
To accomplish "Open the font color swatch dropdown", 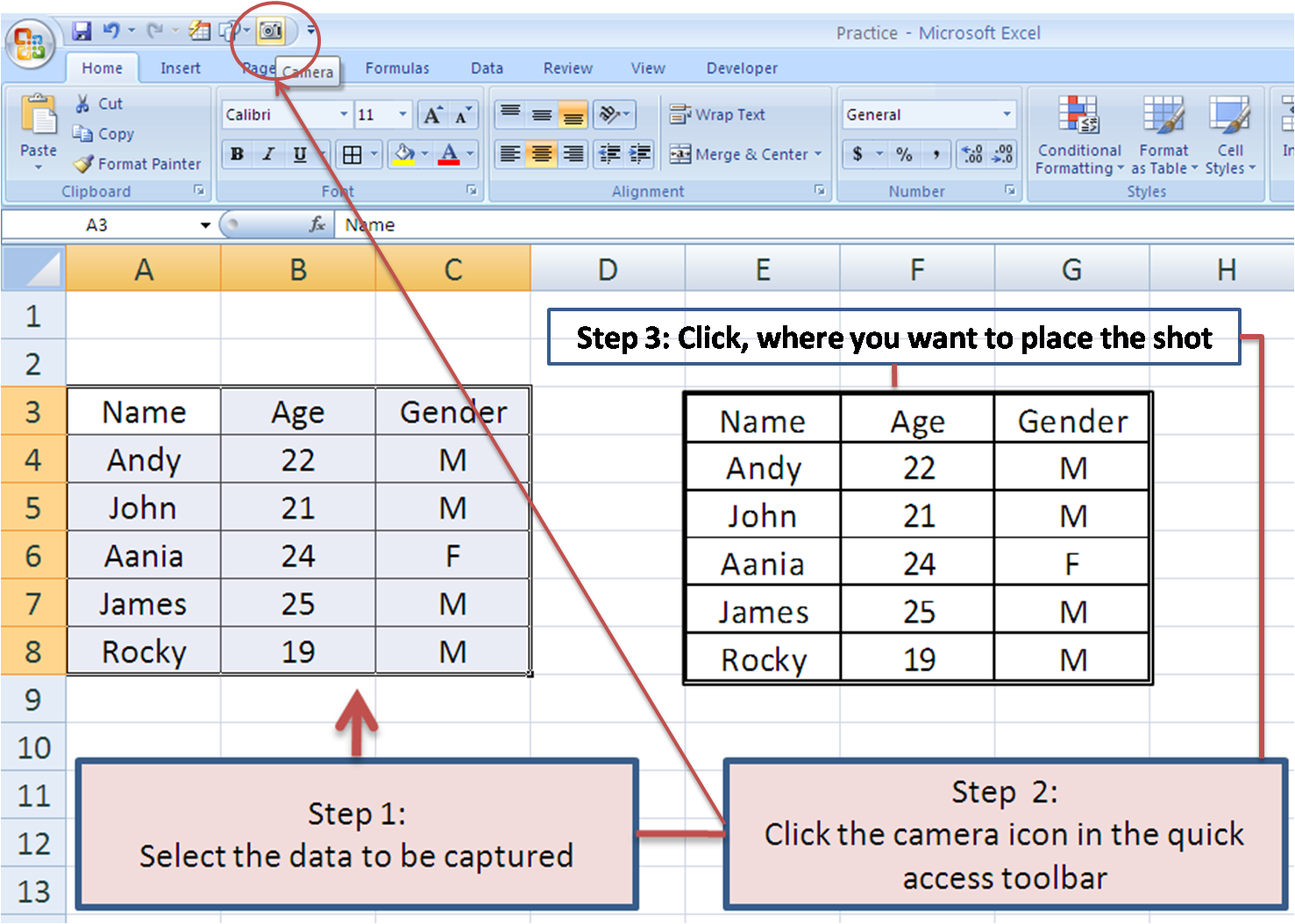I will coord(467,154).
